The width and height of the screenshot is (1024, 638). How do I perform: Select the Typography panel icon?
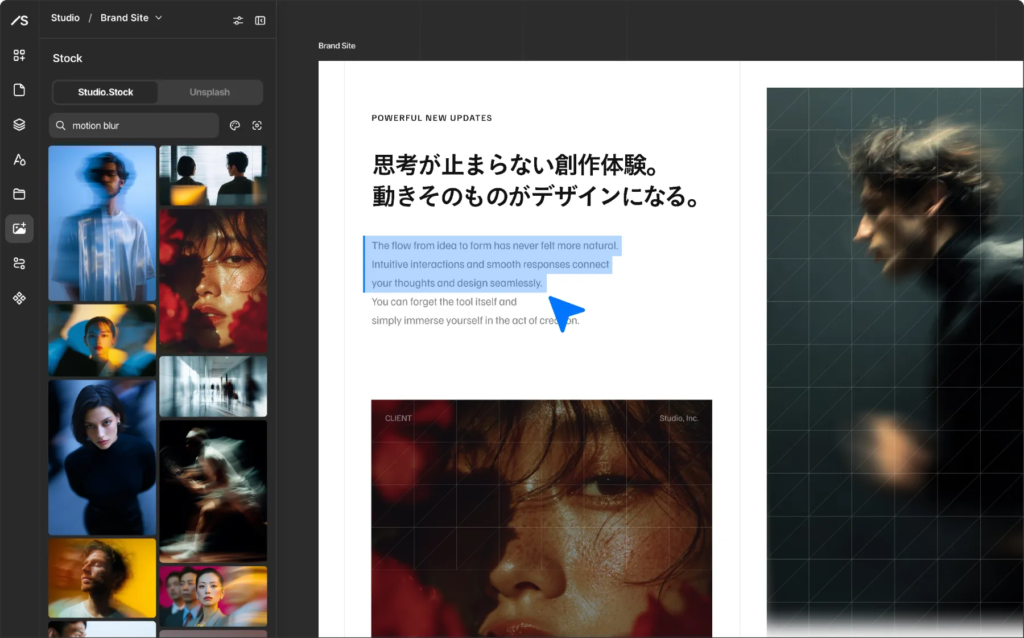pyautogui.click(x=19, y=159)
